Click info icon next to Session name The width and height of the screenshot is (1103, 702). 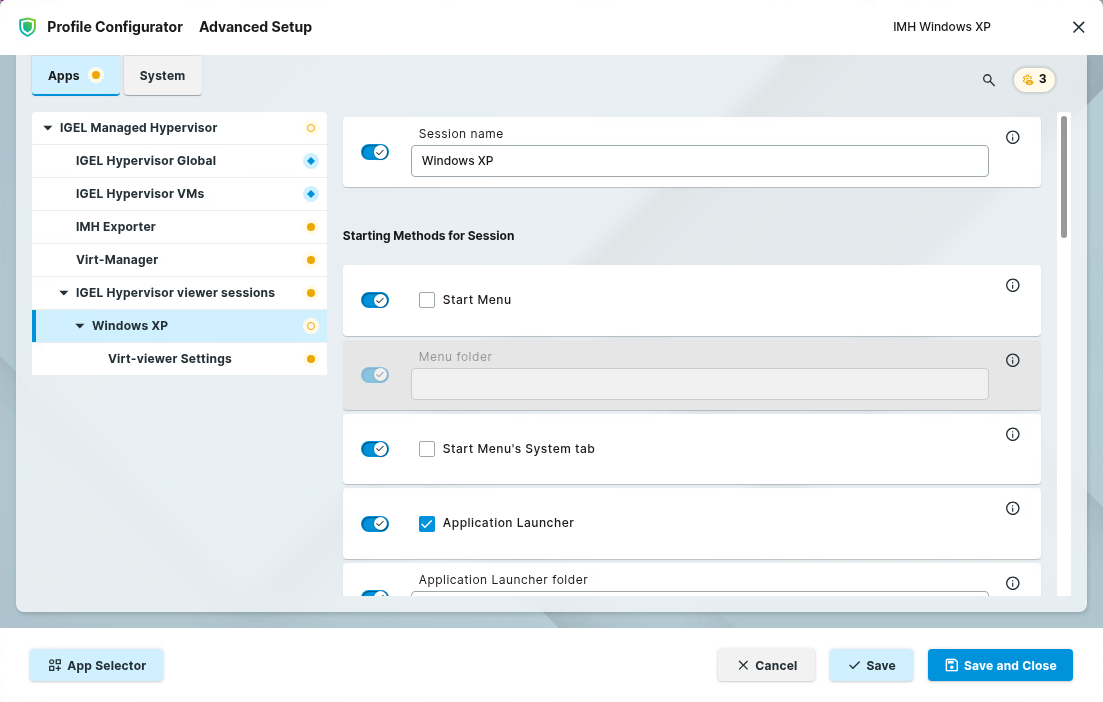pyautogui.click(x=1012, y=138)
